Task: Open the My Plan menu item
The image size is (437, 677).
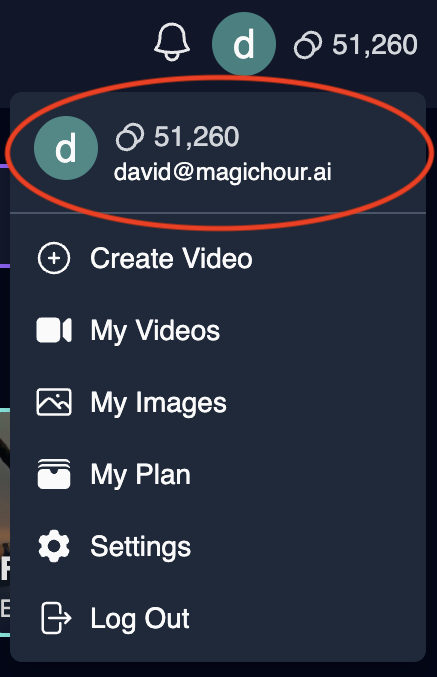Action: [x=218, y=474]
